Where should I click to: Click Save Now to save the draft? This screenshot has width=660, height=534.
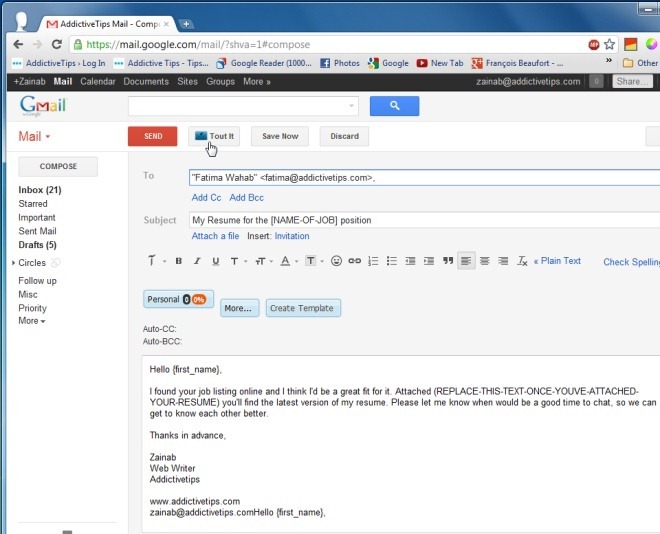tap(280, 136)
